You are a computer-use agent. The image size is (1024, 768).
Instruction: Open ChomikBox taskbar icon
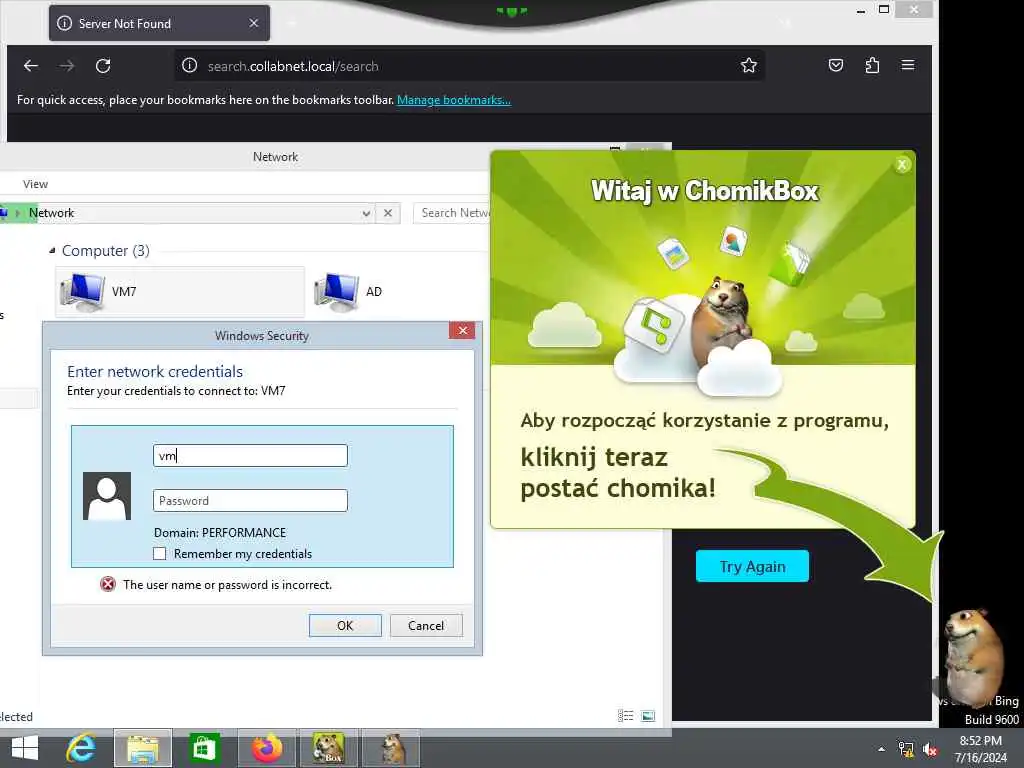(x=328, y=748)
